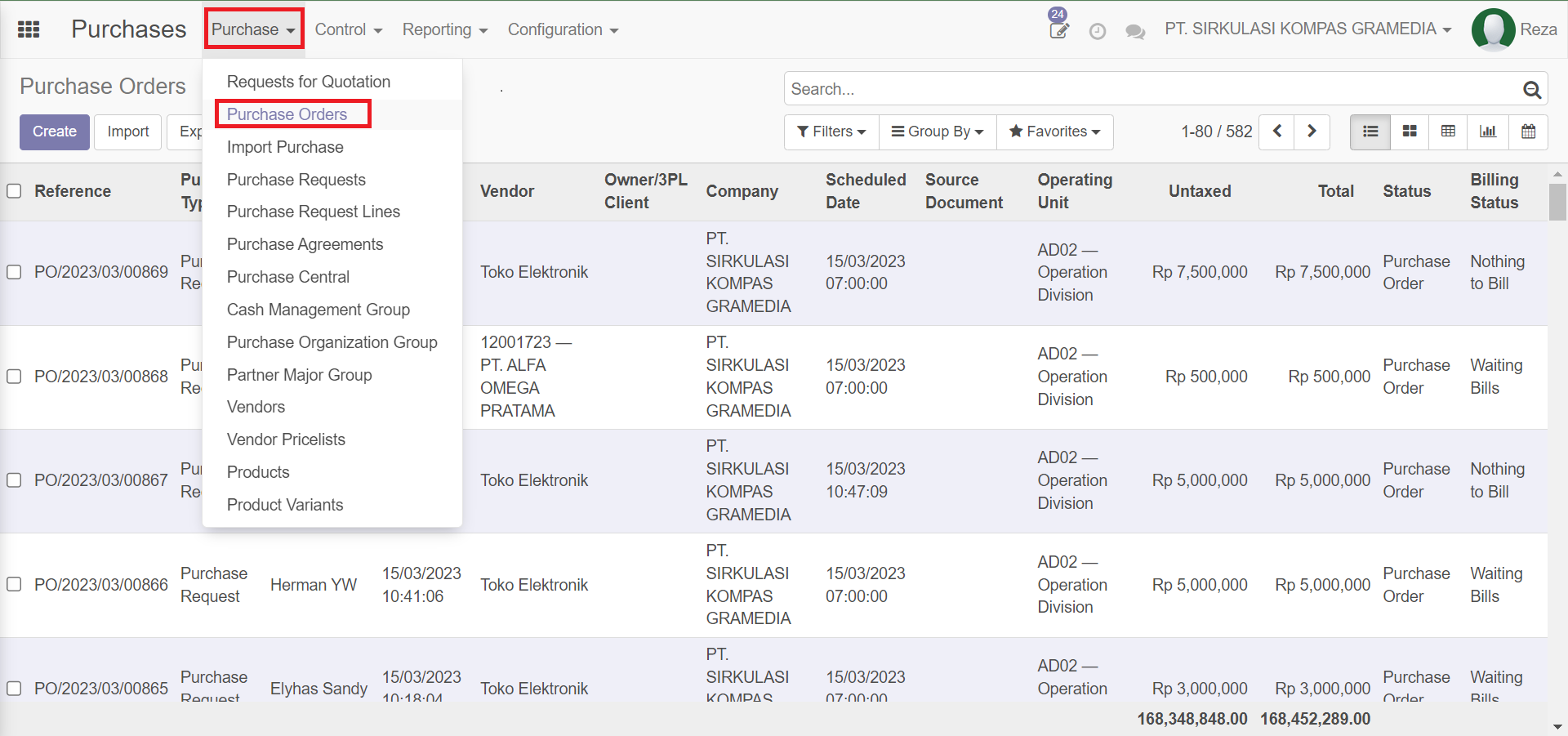Switch to graph view
Viewport: 1568px width, 736px height.
[1488, 132]
